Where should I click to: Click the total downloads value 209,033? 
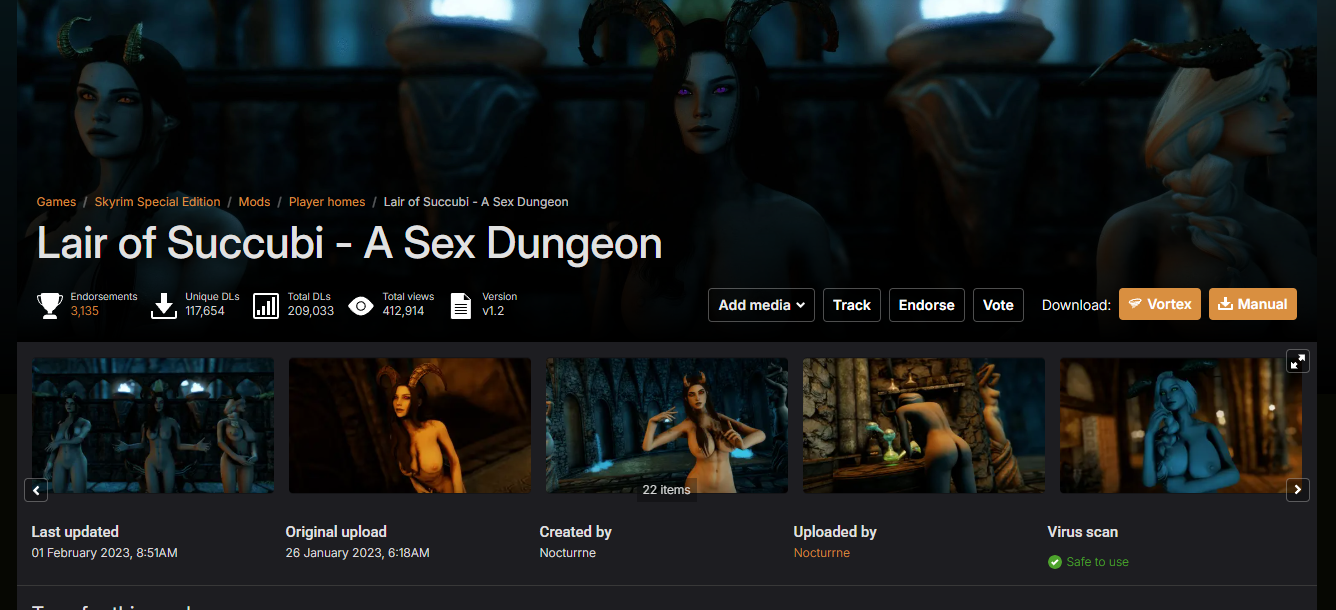click(x=311, y=312)
